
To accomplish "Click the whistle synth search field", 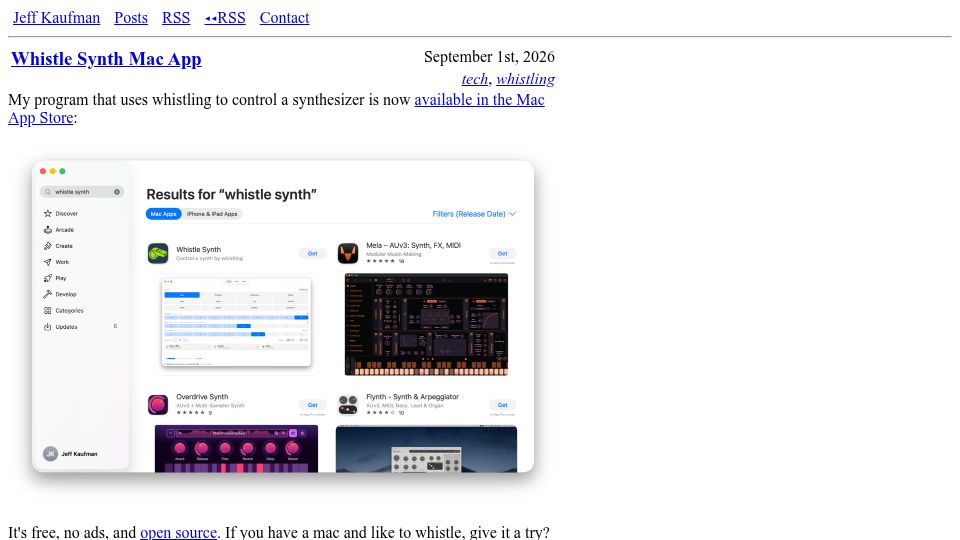I will click(82, 192).
